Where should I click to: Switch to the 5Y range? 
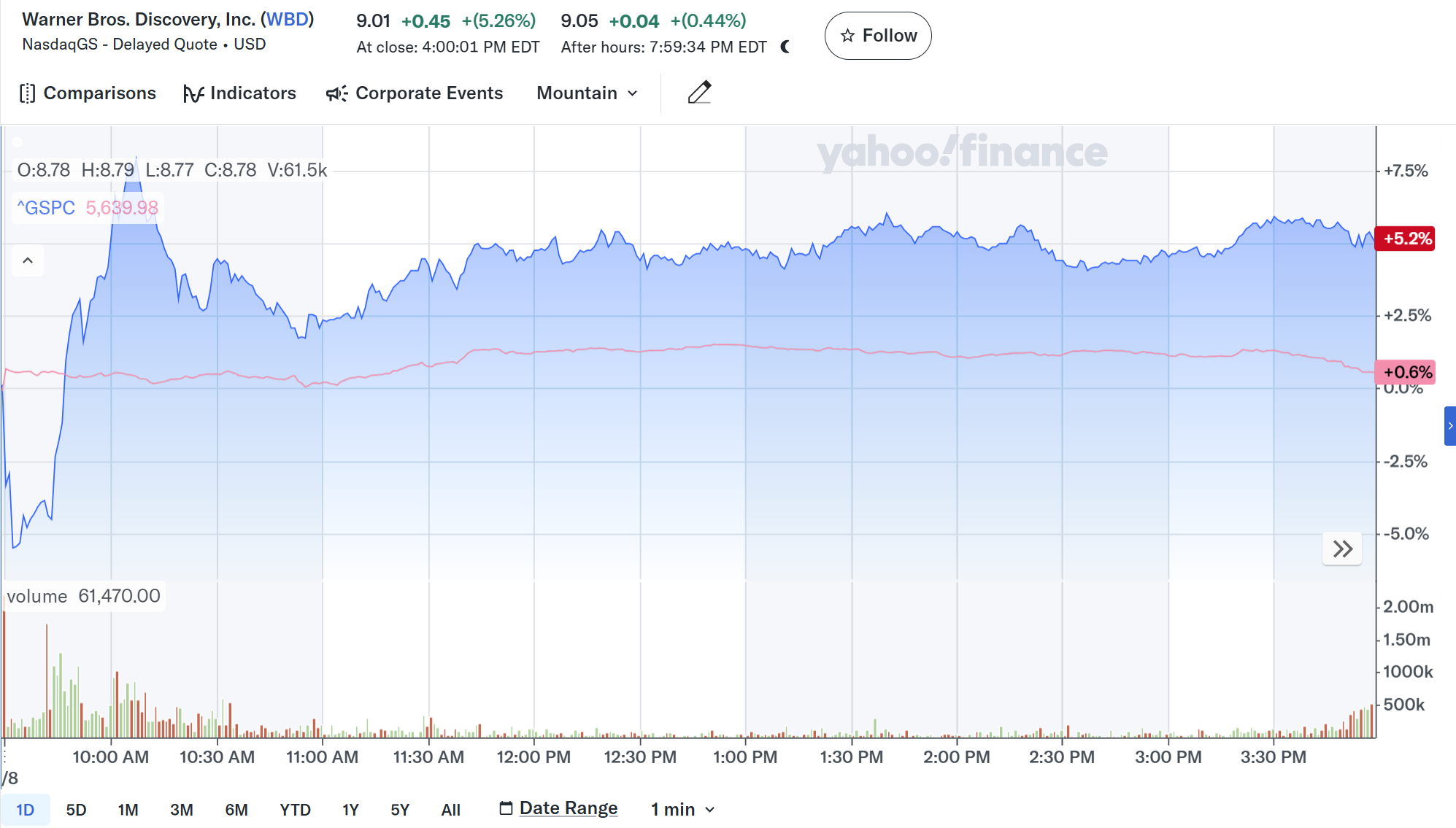400,810
